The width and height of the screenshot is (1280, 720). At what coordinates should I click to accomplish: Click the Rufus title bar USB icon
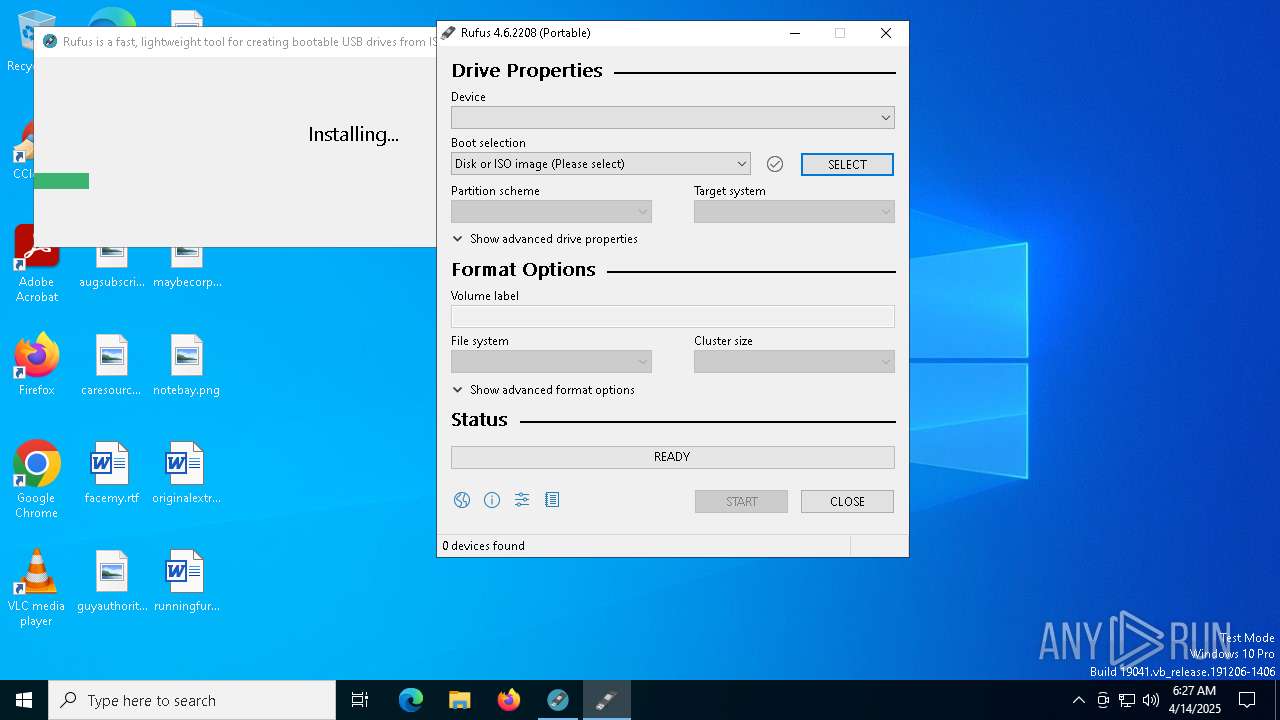tap(449, 33)
